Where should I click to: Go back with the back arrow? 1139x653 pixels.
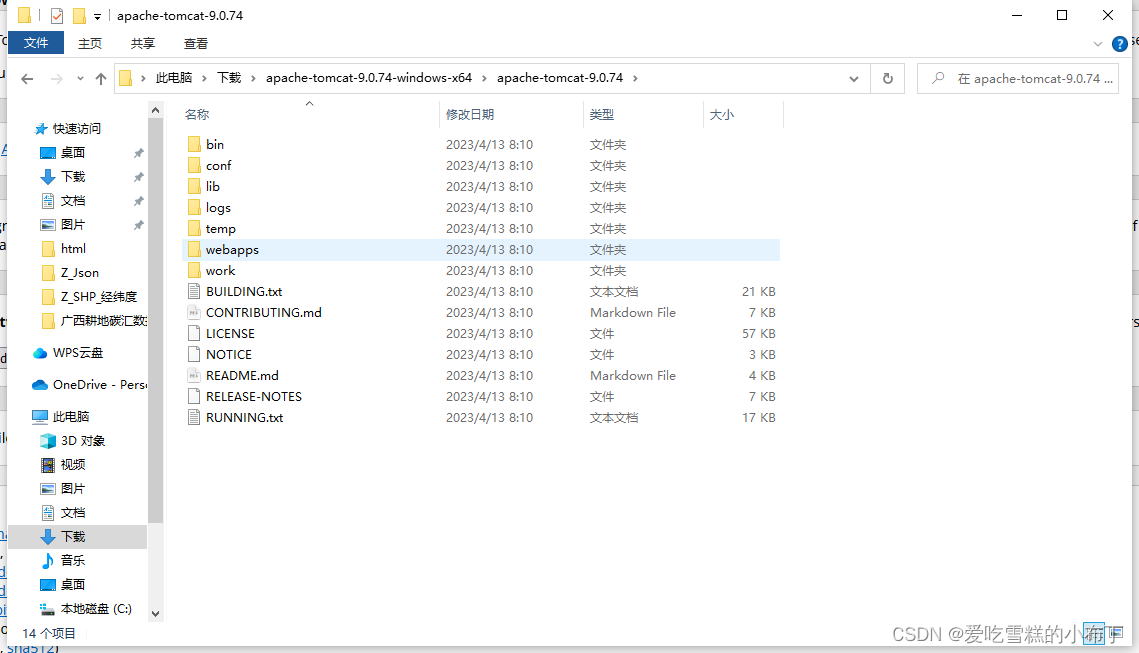point(27,78)
